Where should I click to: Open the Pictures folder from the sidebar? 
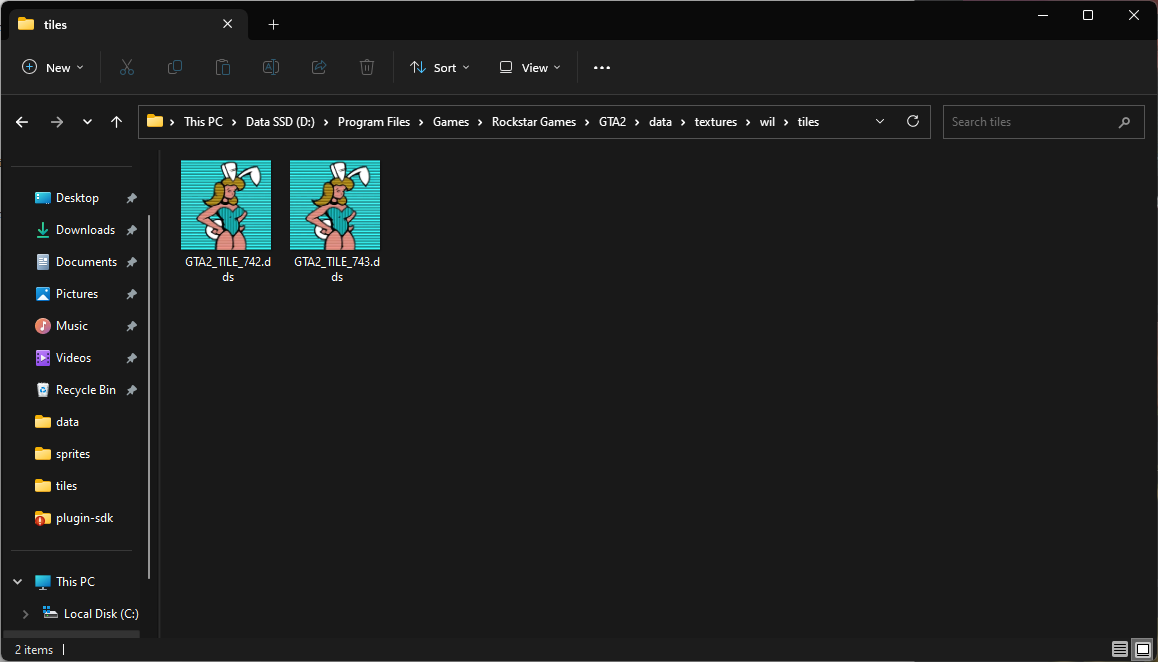point(77,293)
